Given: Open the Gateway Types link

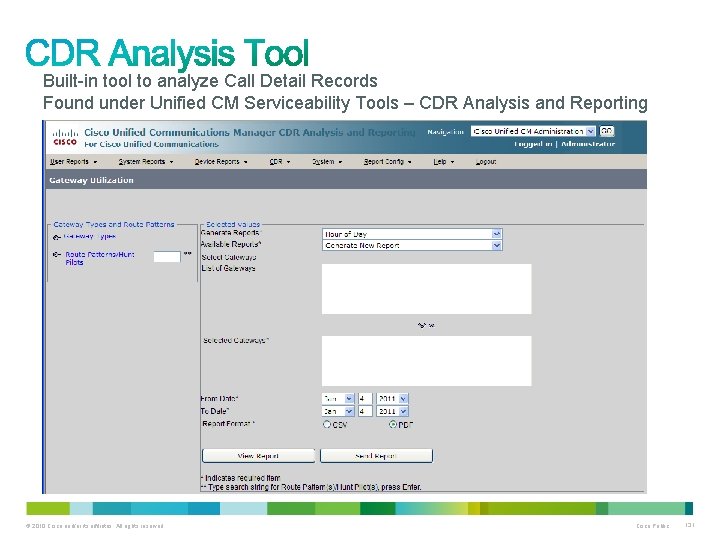Looking at the screenshot, I should click(90, 236).
